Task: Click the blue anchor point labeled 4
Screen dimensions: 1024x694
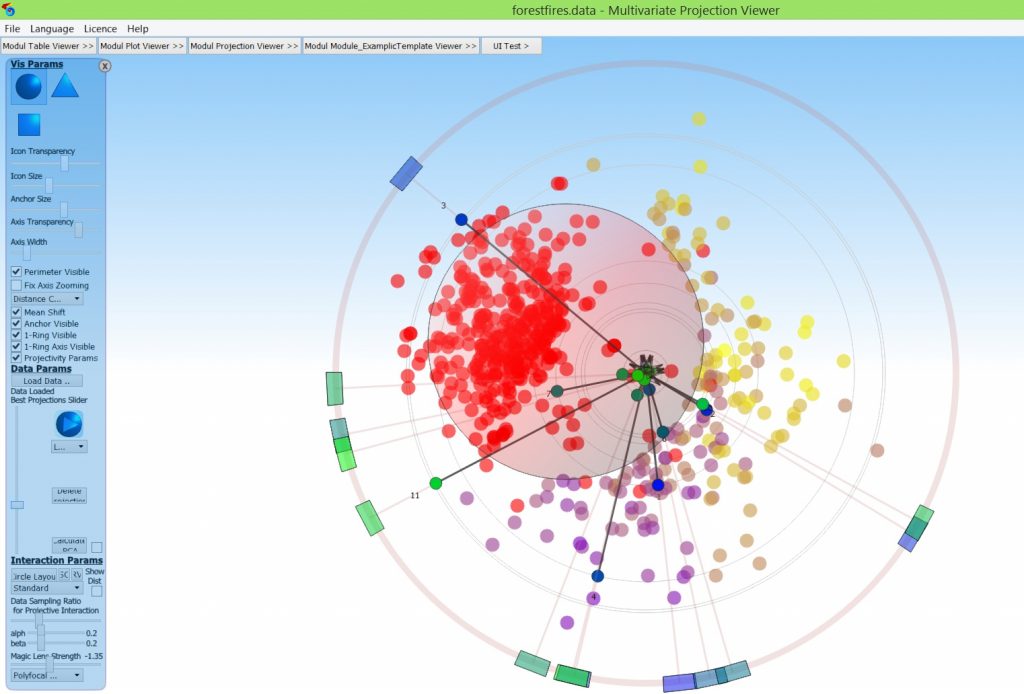Action: click(x=597, y=576)
